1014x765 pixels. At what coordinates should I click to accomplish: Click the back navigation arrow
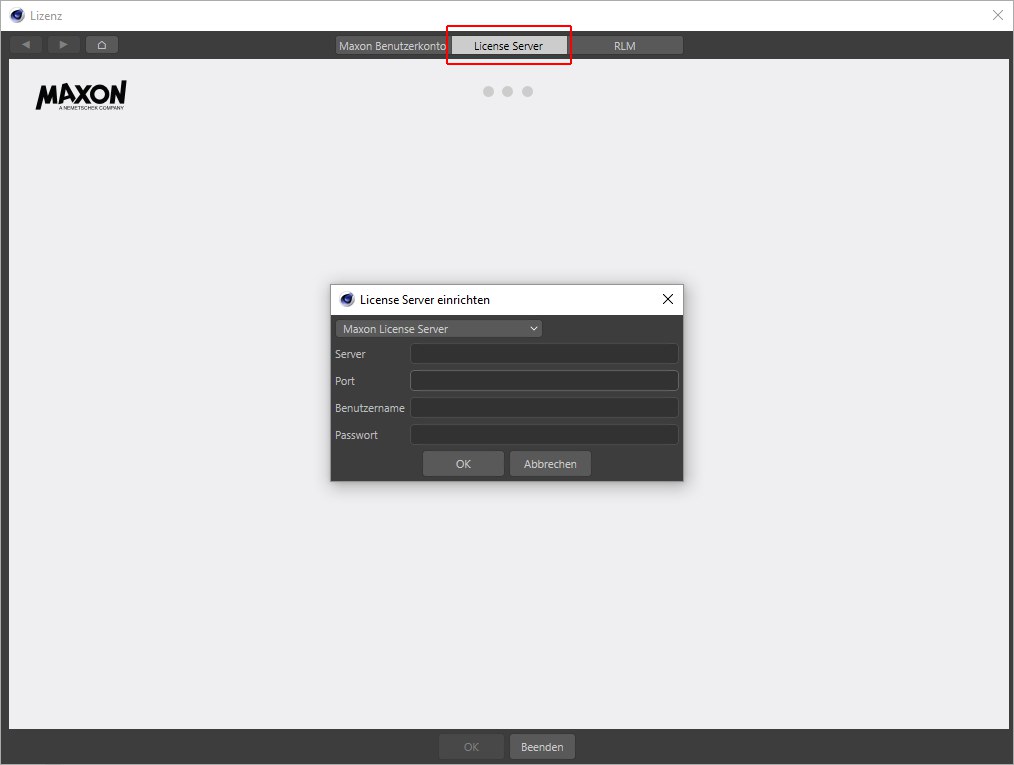coord(26,45)
